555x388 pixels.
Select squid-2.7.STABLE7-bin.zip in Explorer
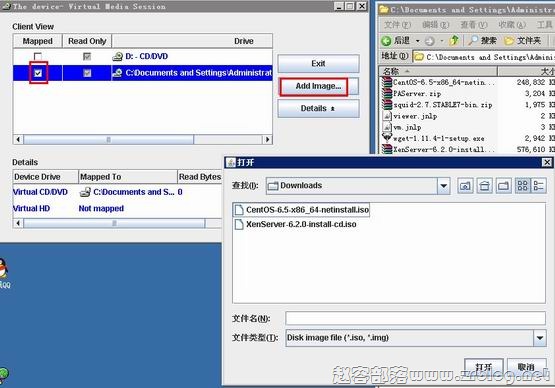(437, 105)
